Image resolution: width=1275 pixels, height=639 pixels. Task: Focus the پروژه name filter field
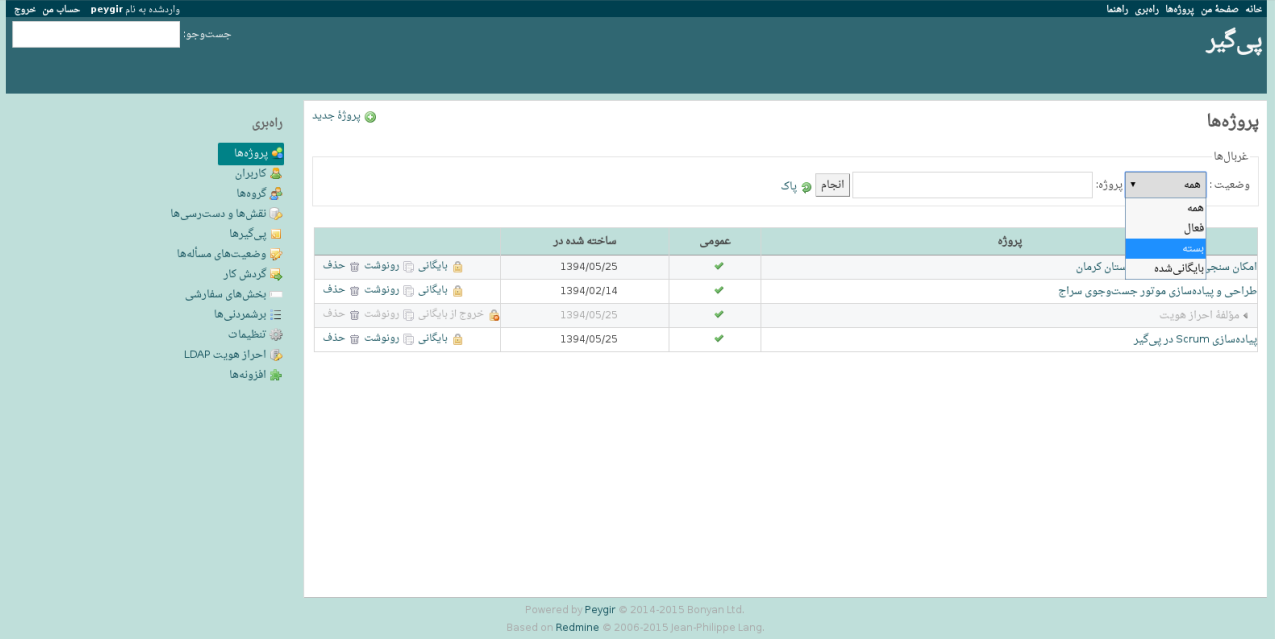click(972, 185)
